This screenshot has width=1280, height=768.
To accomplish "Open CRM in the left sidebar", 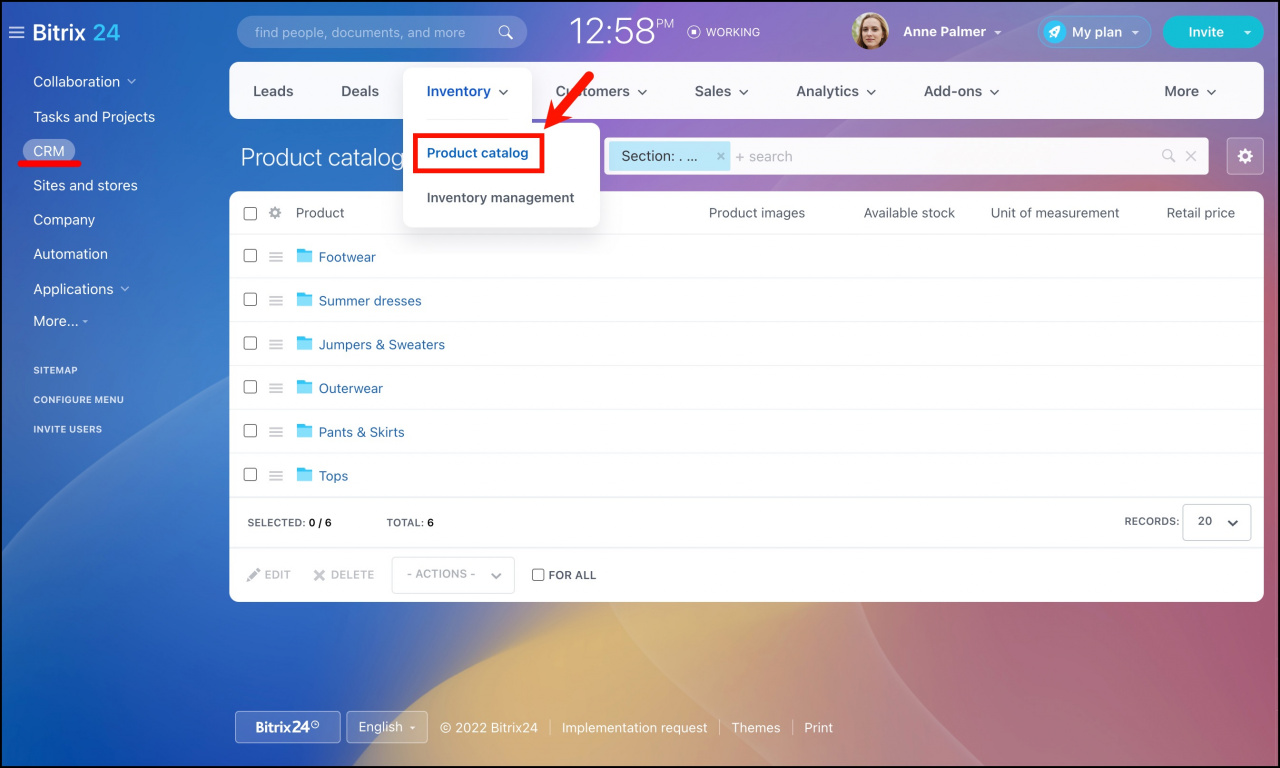I will pos(49,151).
